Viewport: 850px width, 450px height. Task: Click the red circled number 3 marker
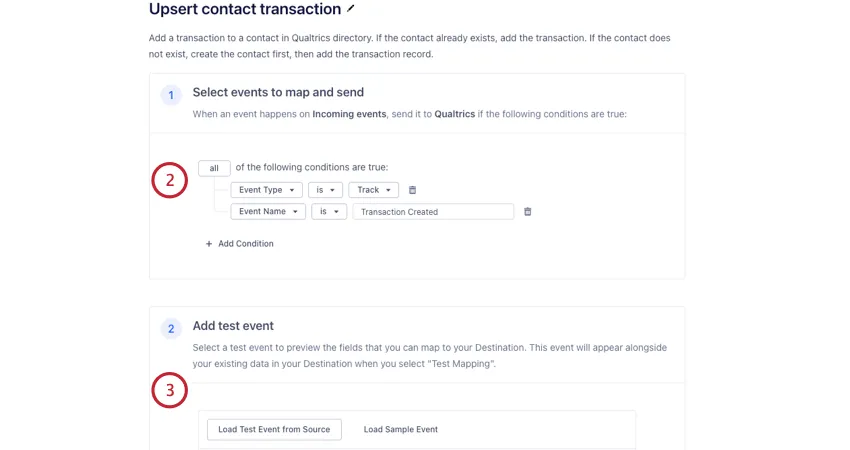[x=170, y=390]
